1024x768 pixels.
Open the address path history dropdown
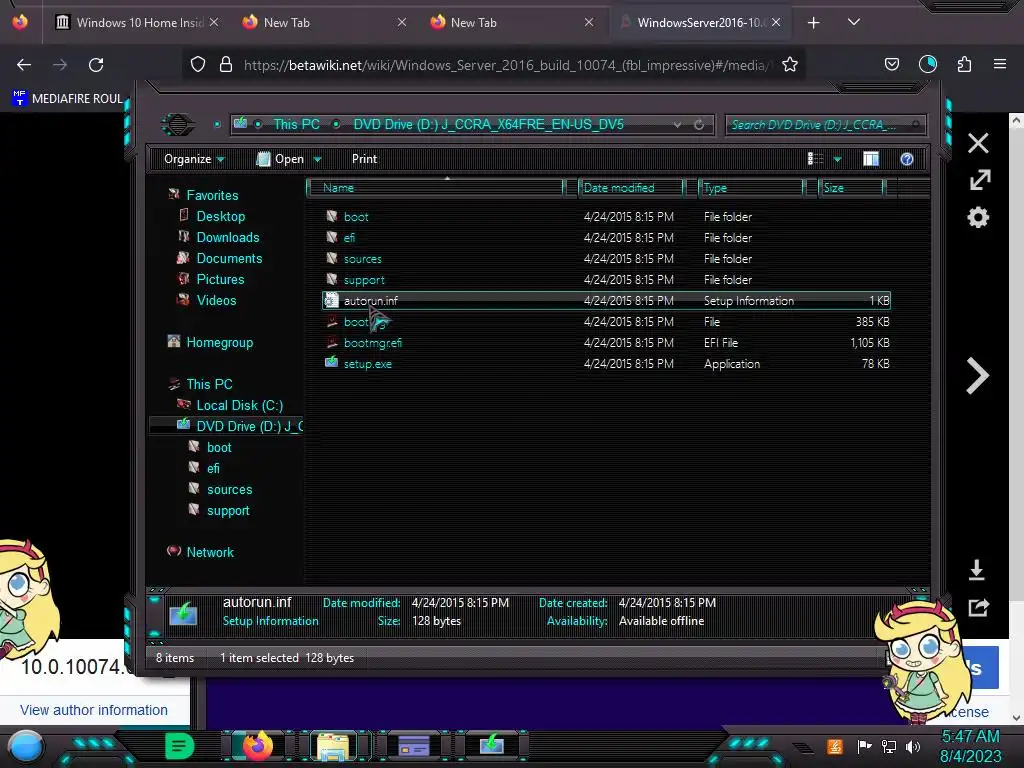tap(677, 125)
